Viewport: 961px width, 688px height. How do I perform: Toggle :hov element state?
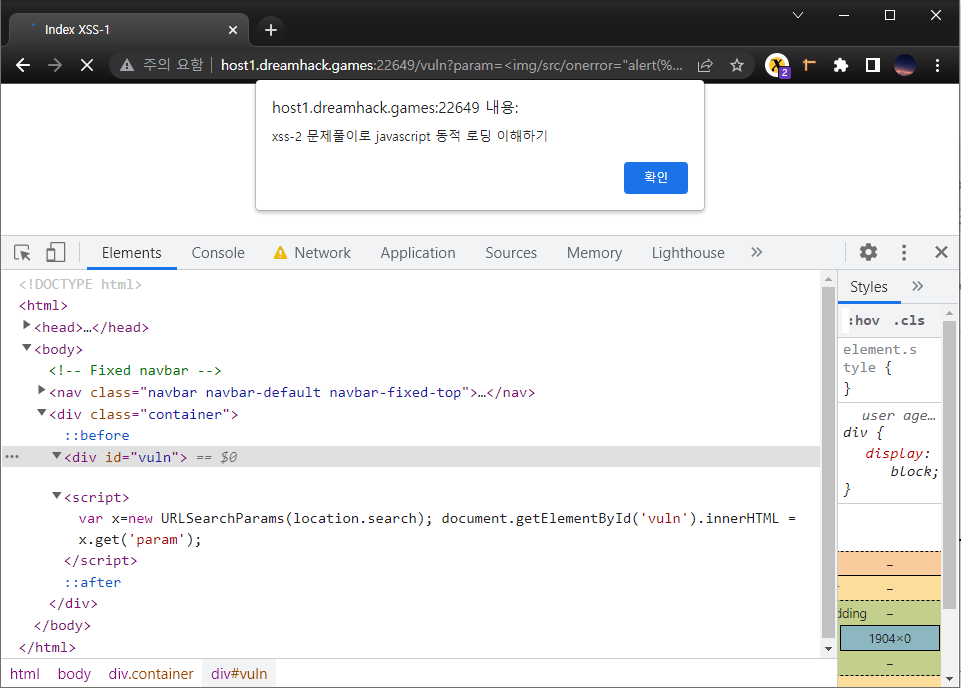pos(864,320)
